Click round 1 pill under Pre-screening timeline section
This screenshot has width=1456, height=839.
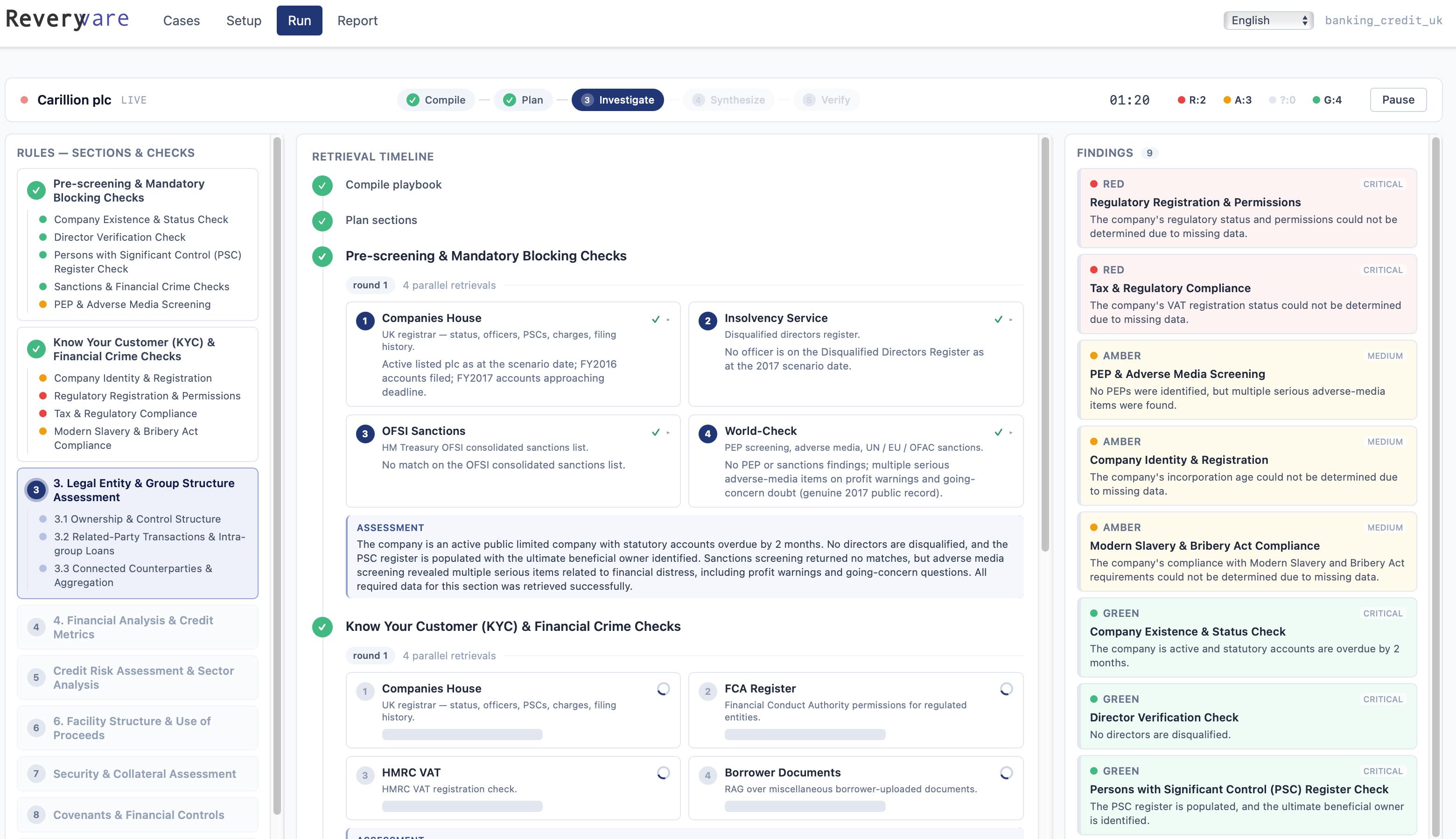[370, 285]
